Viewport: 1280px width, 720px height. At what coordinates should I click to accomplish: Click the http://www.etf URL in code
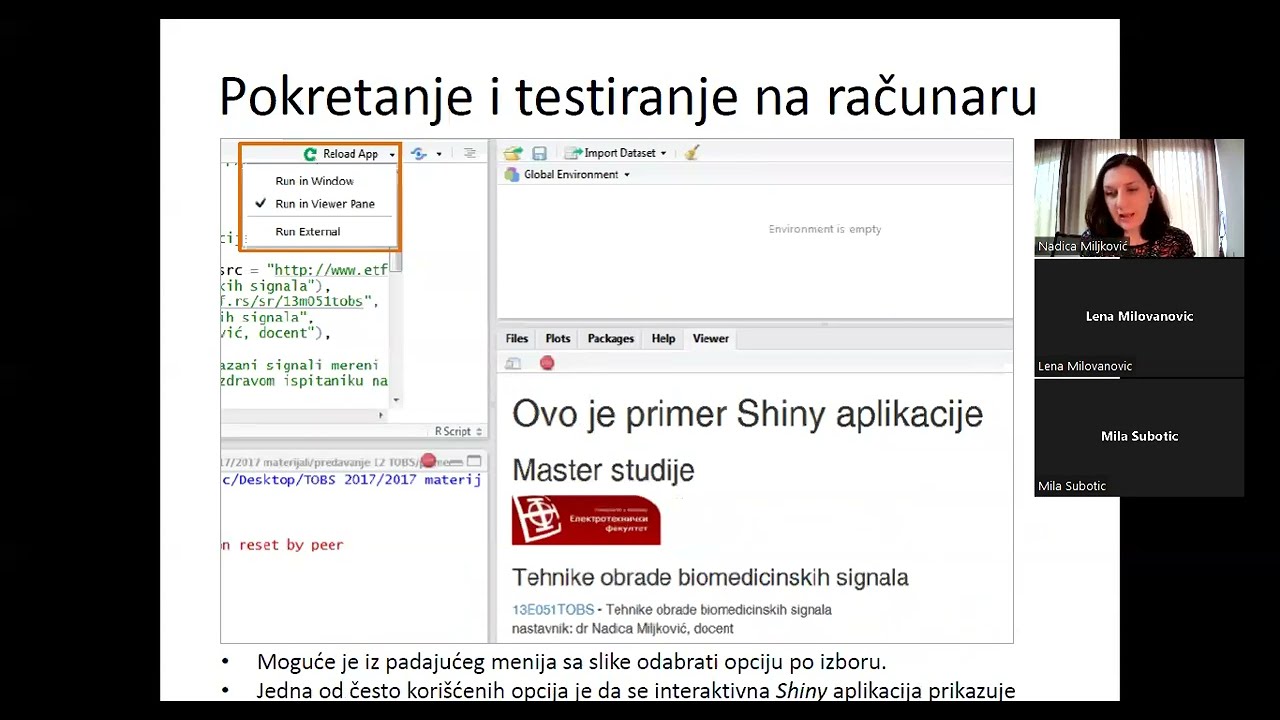pos(330,270)
